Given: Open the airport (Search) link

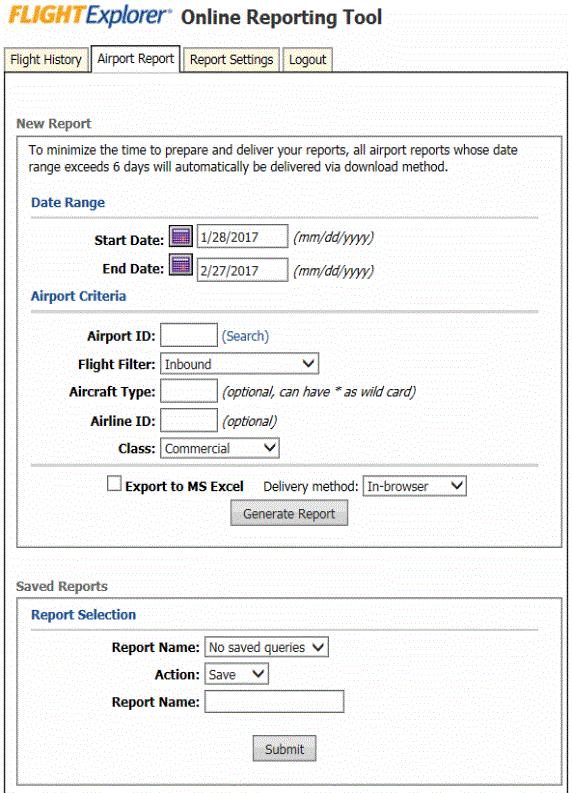Looking at the screenshot, I should point(245,336).
